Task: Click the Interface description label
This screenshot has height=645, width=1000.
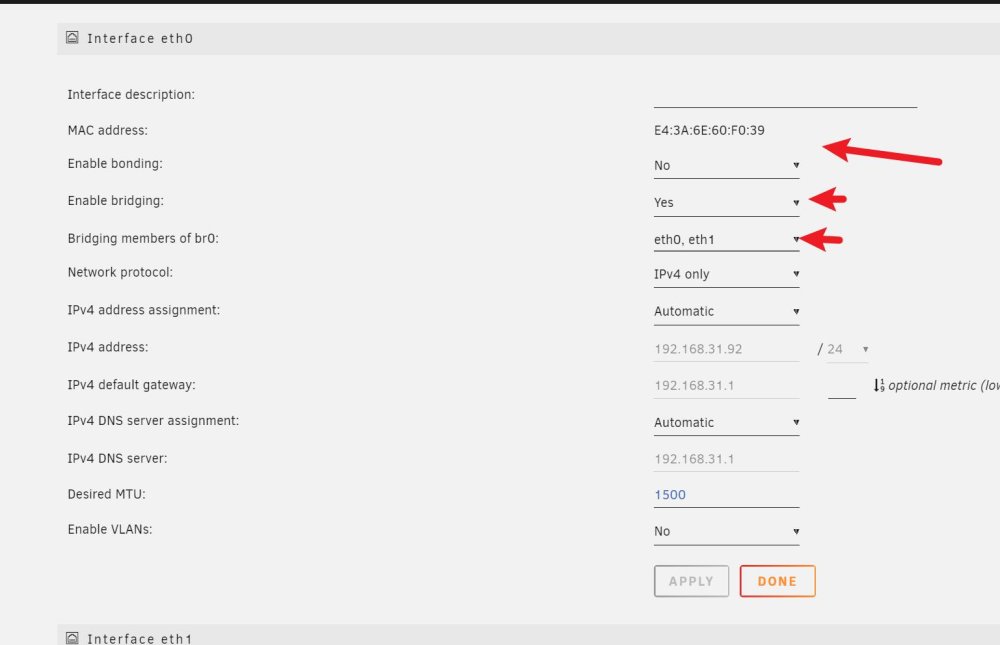Action: pos(131,94)
